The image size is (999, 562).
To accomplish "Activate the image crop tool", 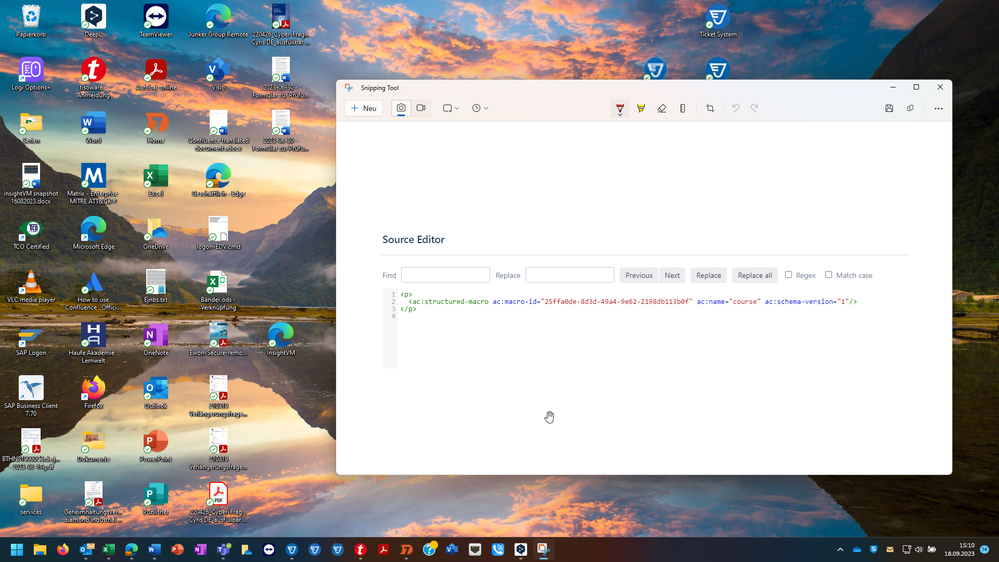I will click(710, 108).
